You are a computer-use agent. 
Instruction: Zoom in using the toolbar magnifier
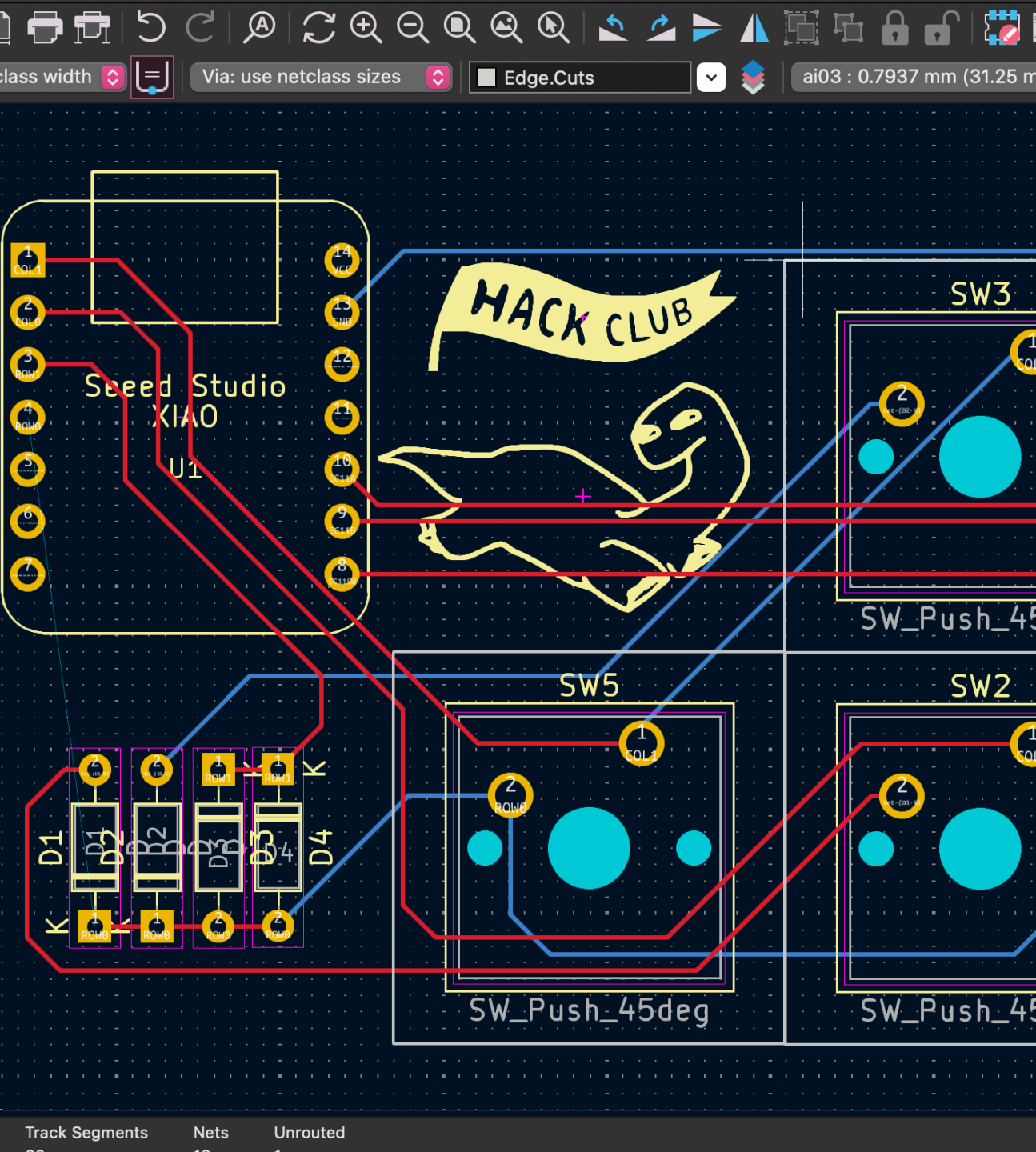coord(366,26)
